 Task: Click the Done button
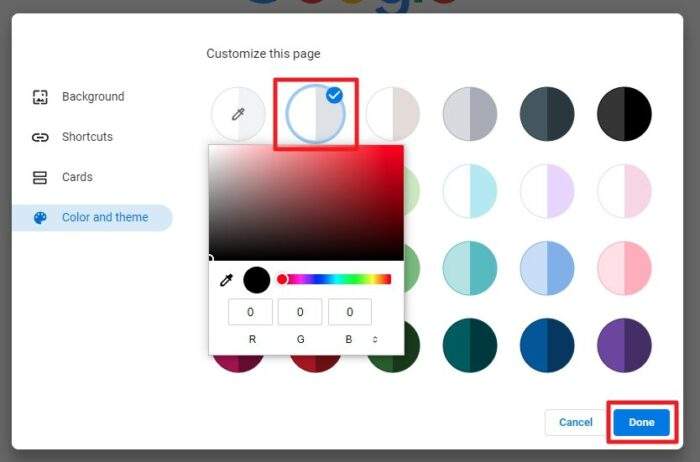(x=642, y=422)
